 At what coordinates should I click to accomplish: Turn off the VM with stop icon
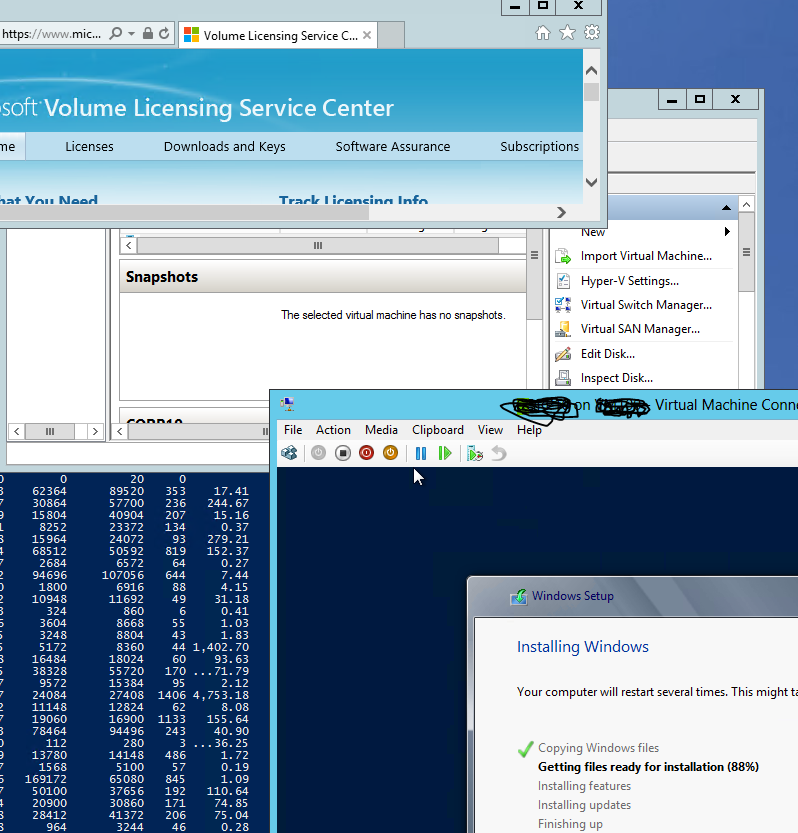click(343, 453)
